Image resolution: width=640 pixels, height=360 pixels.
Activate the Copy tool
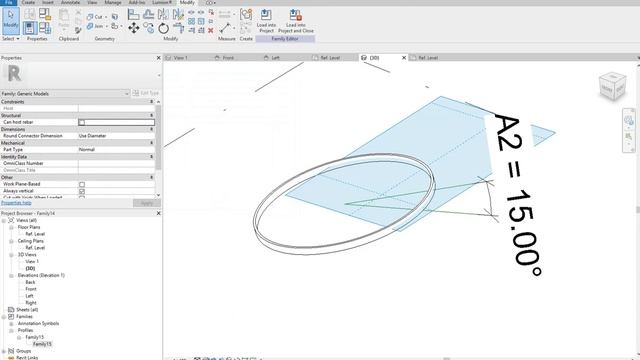coord(149,28)
